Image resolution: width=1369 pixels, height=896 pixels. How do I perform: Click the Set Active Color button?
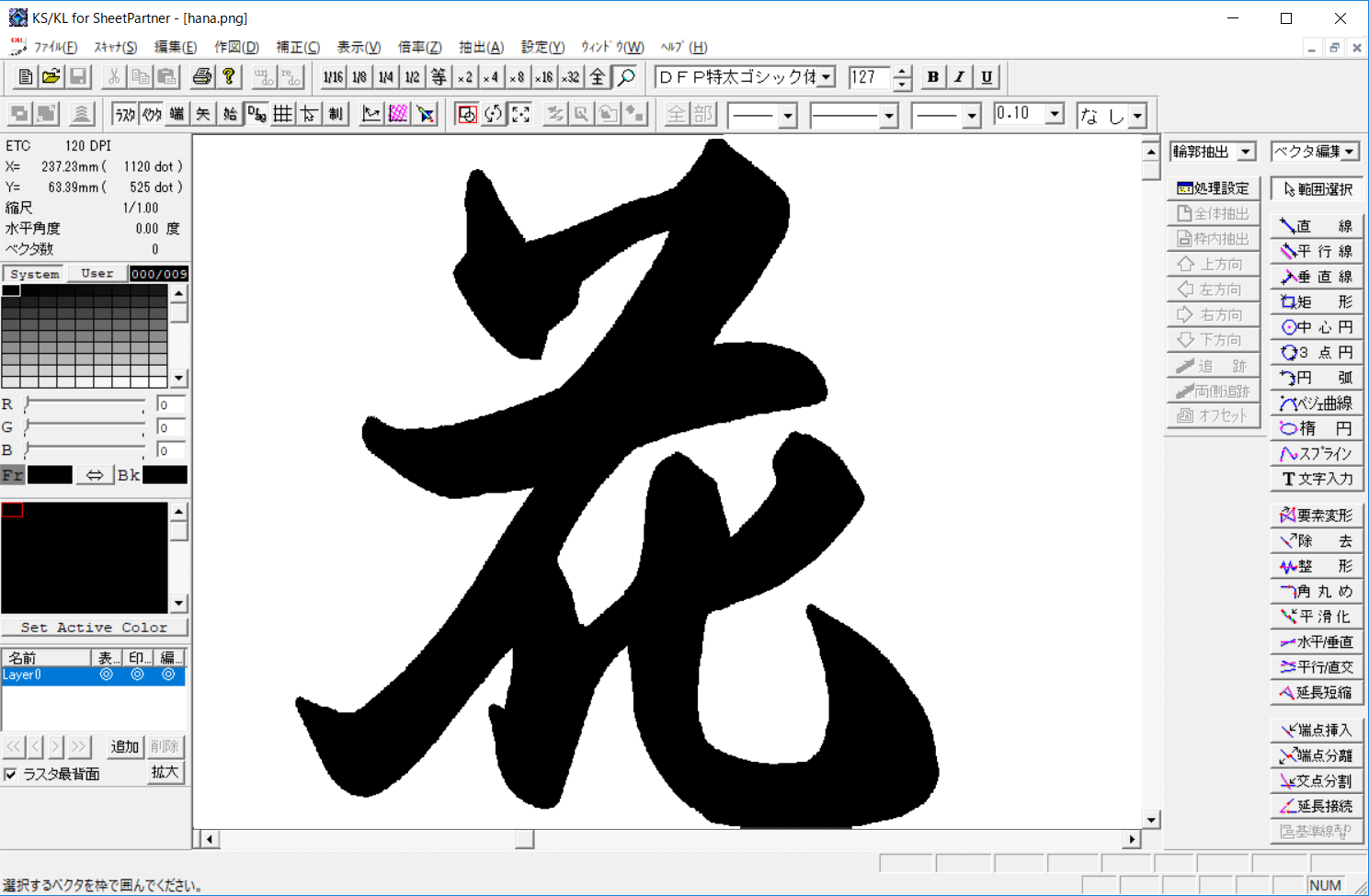point(94,628)
